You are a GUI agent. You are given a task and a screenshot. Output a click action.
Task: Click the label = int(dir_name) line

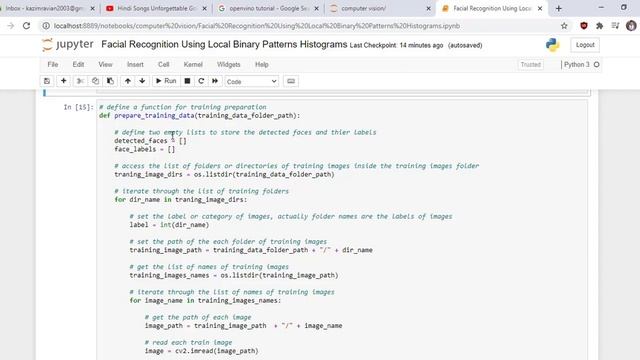(x=169, y=225)
